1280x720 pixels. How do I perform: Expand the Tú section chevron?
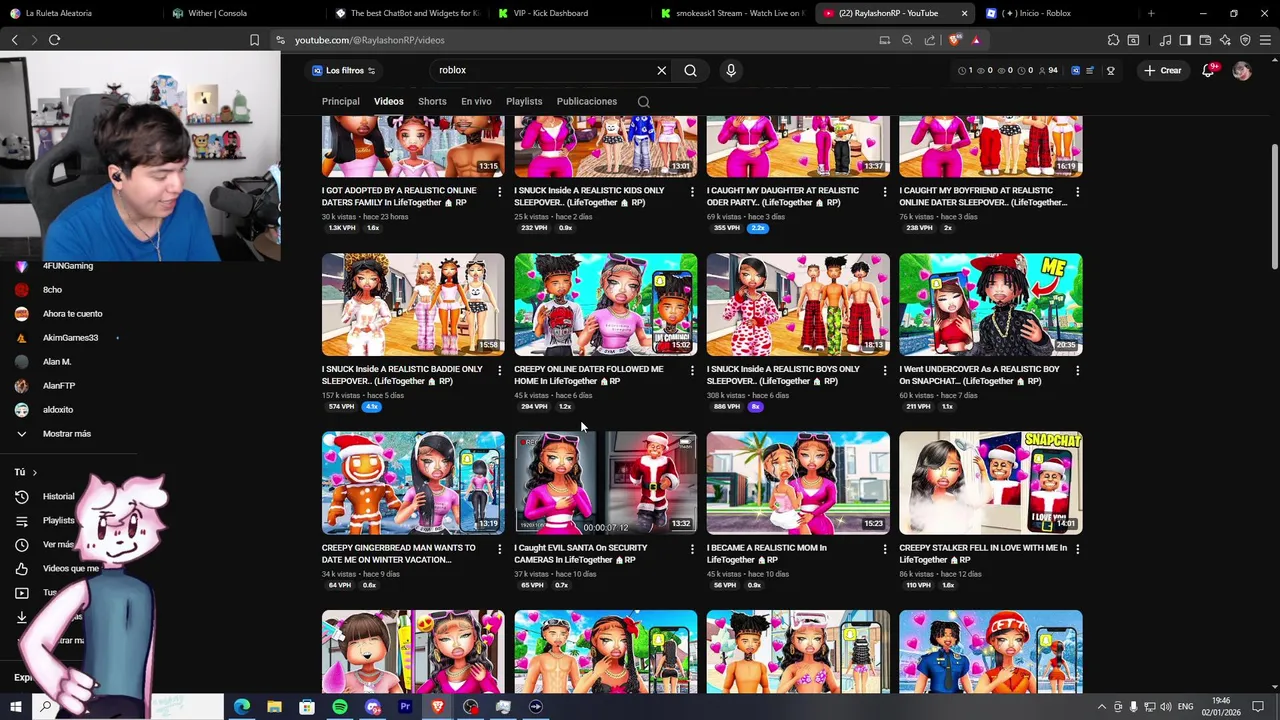(34, 472)
